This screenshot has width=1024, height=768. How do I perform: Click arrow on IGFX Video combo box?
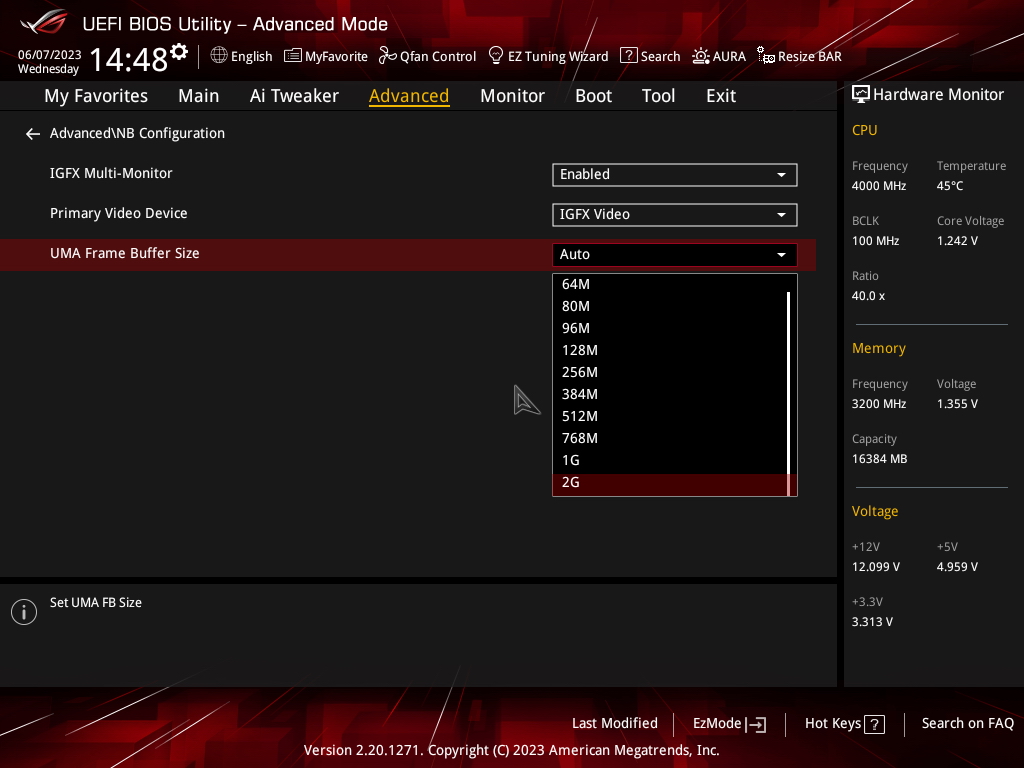click(781, 215)
